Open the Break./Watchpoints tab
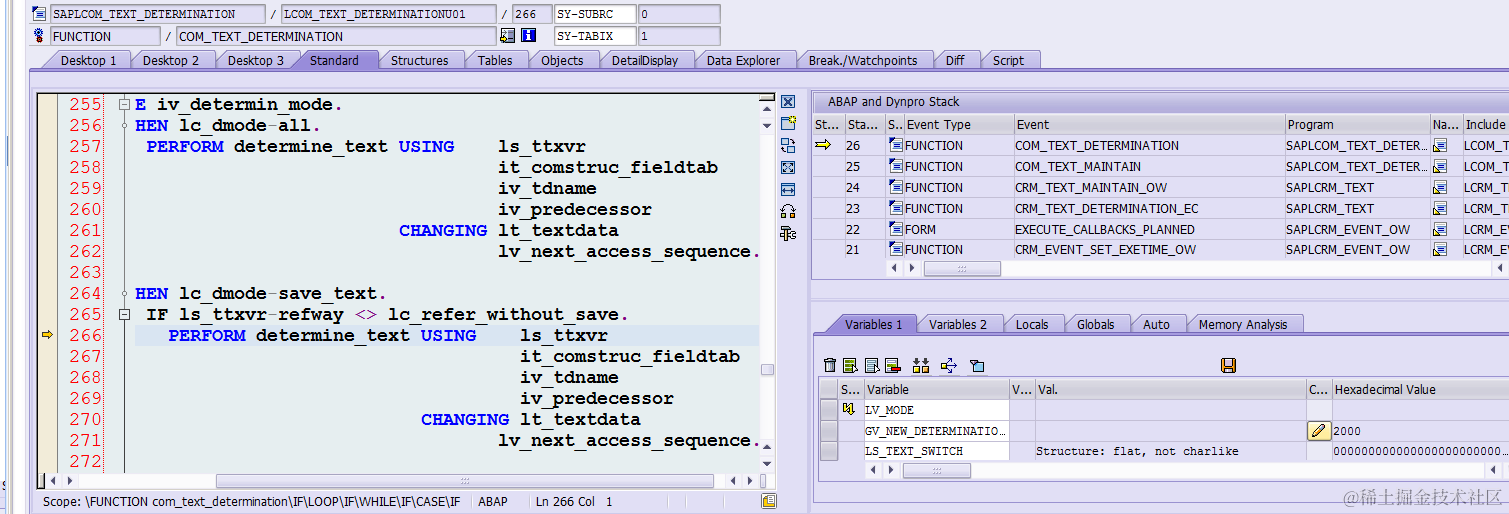Image resolution: width=1509 pixels, height=514 pixels. [863, 60]
